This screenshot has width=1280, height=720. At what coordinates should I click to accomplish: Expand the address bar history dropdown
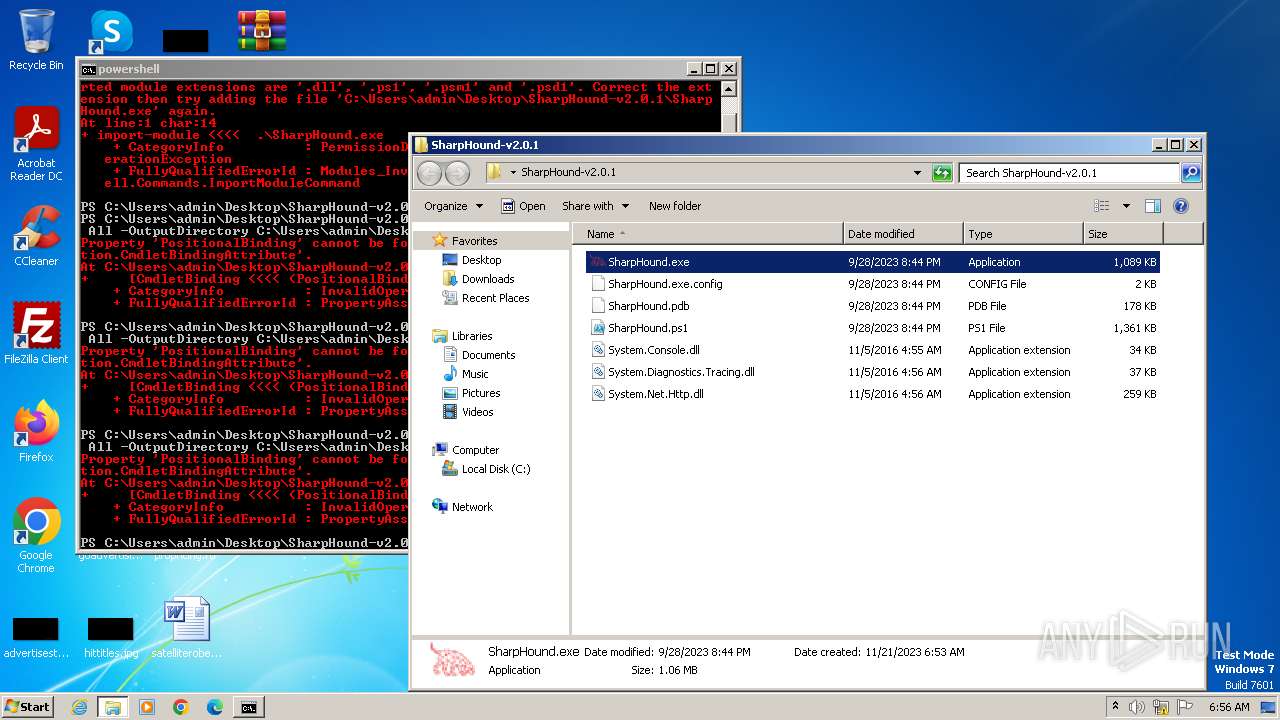(x=917, y=173)
